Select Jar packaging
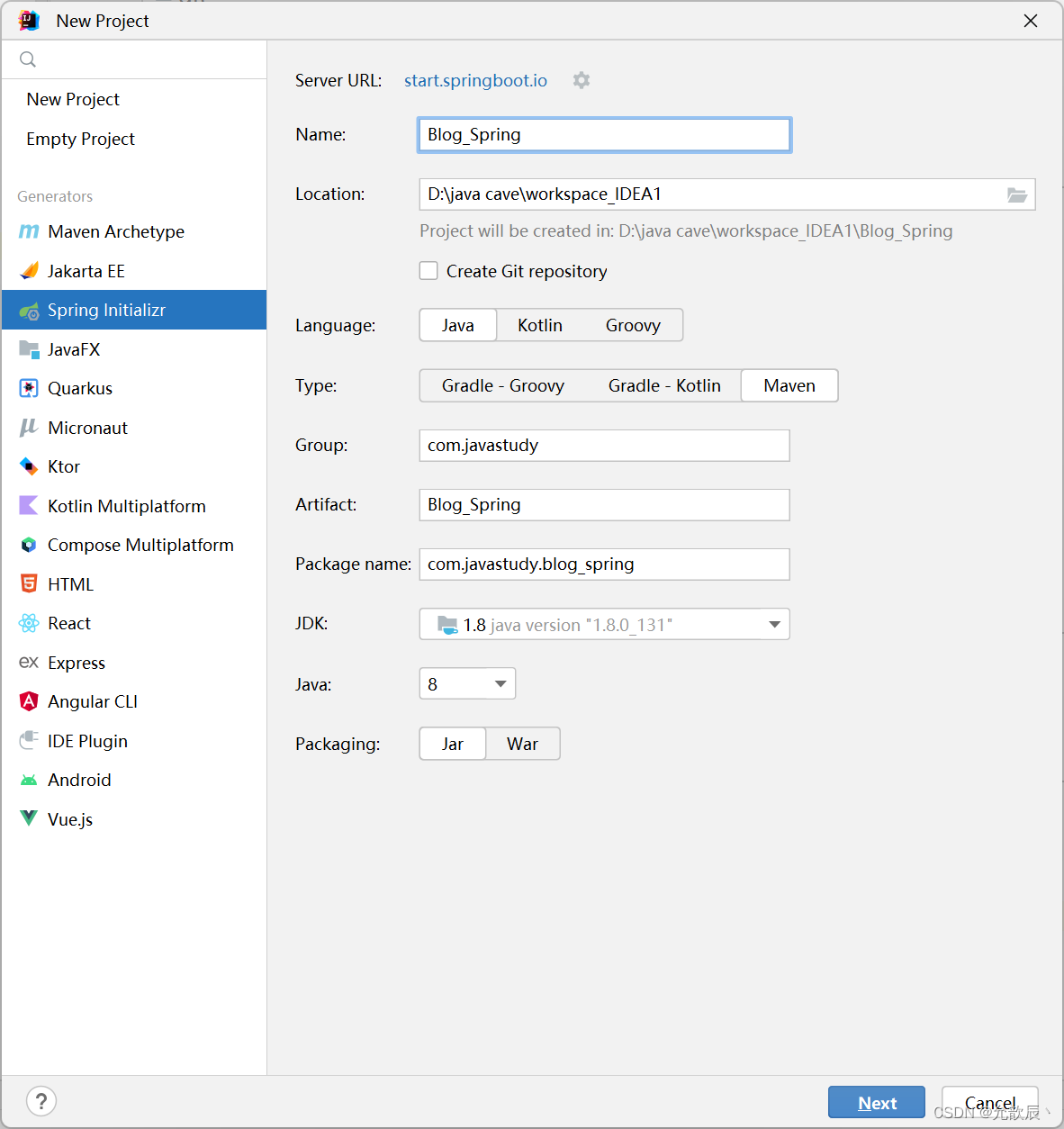 click(x=453, y=744)
